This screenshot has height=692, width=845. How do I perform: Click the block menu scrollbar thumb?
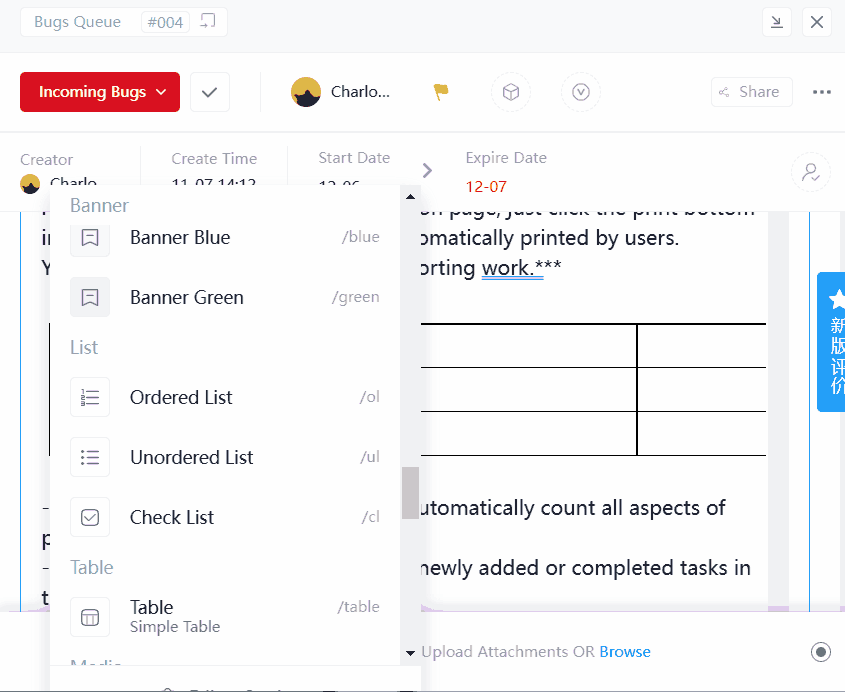(410, 493)
